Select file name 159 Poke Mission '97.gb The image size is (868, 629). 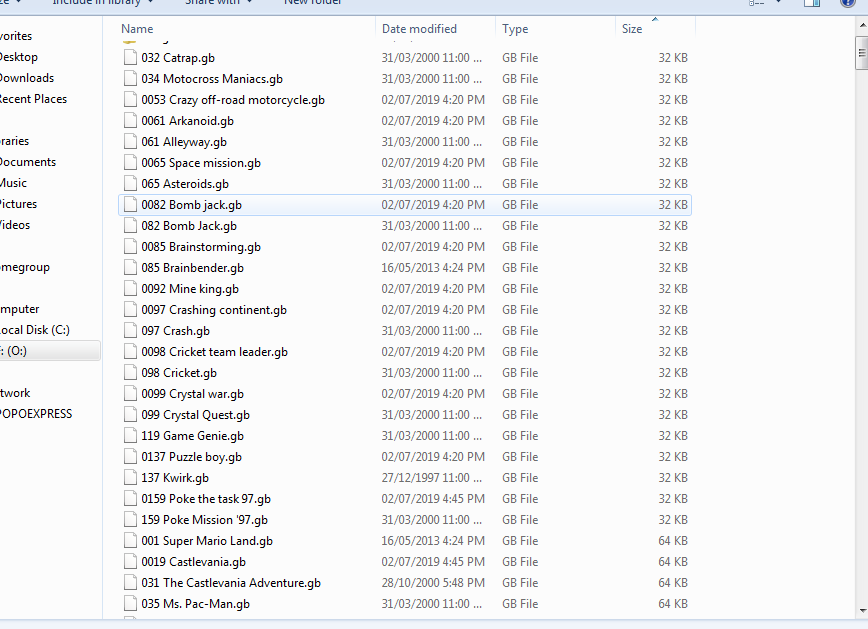point(204,520)
